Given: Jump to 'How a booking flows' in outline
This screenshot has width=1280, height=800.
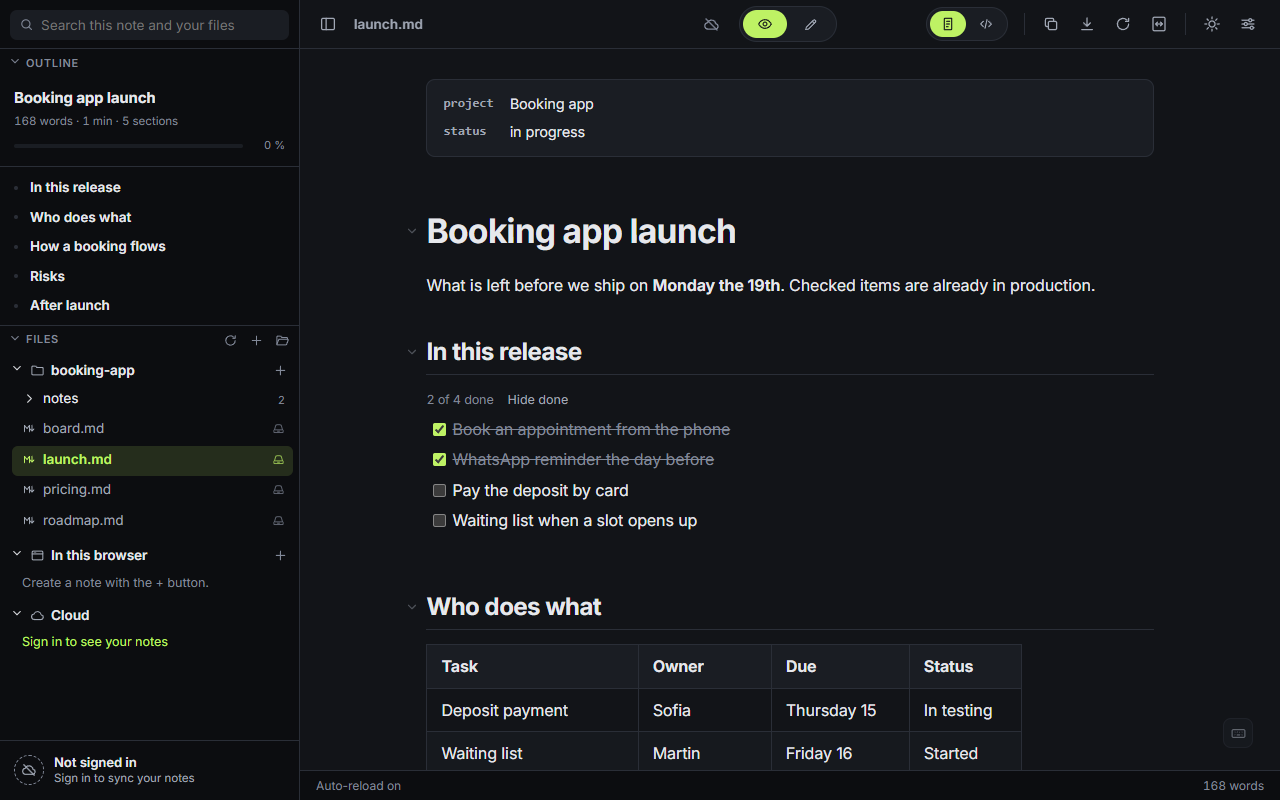Looking at the screenshot, I should pos(98,246).
